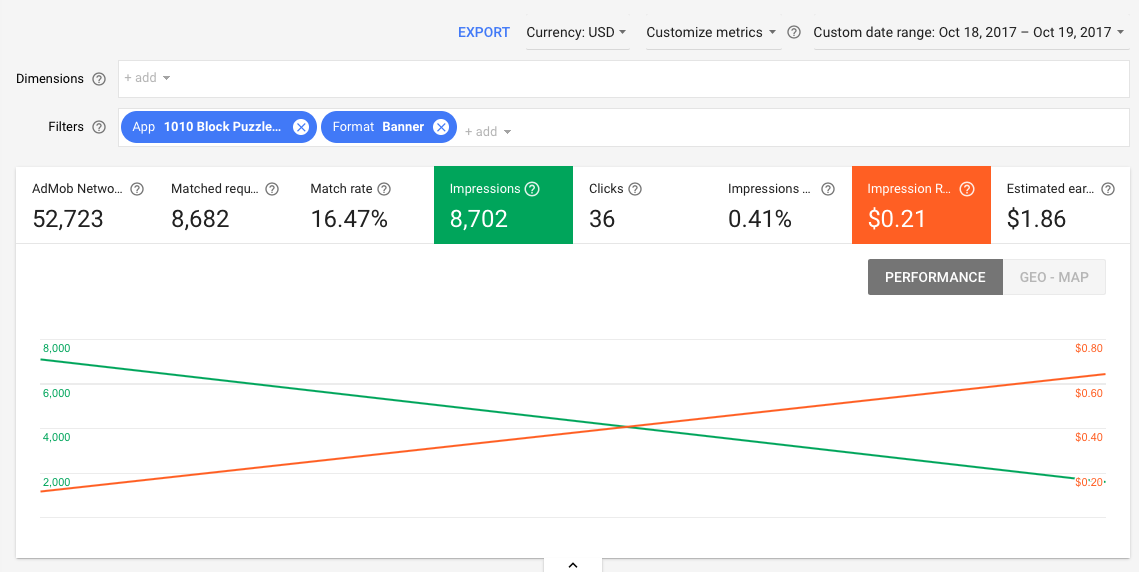Click help icon for Matched requests
The image size is (1139, 572).
coord(272,189)
